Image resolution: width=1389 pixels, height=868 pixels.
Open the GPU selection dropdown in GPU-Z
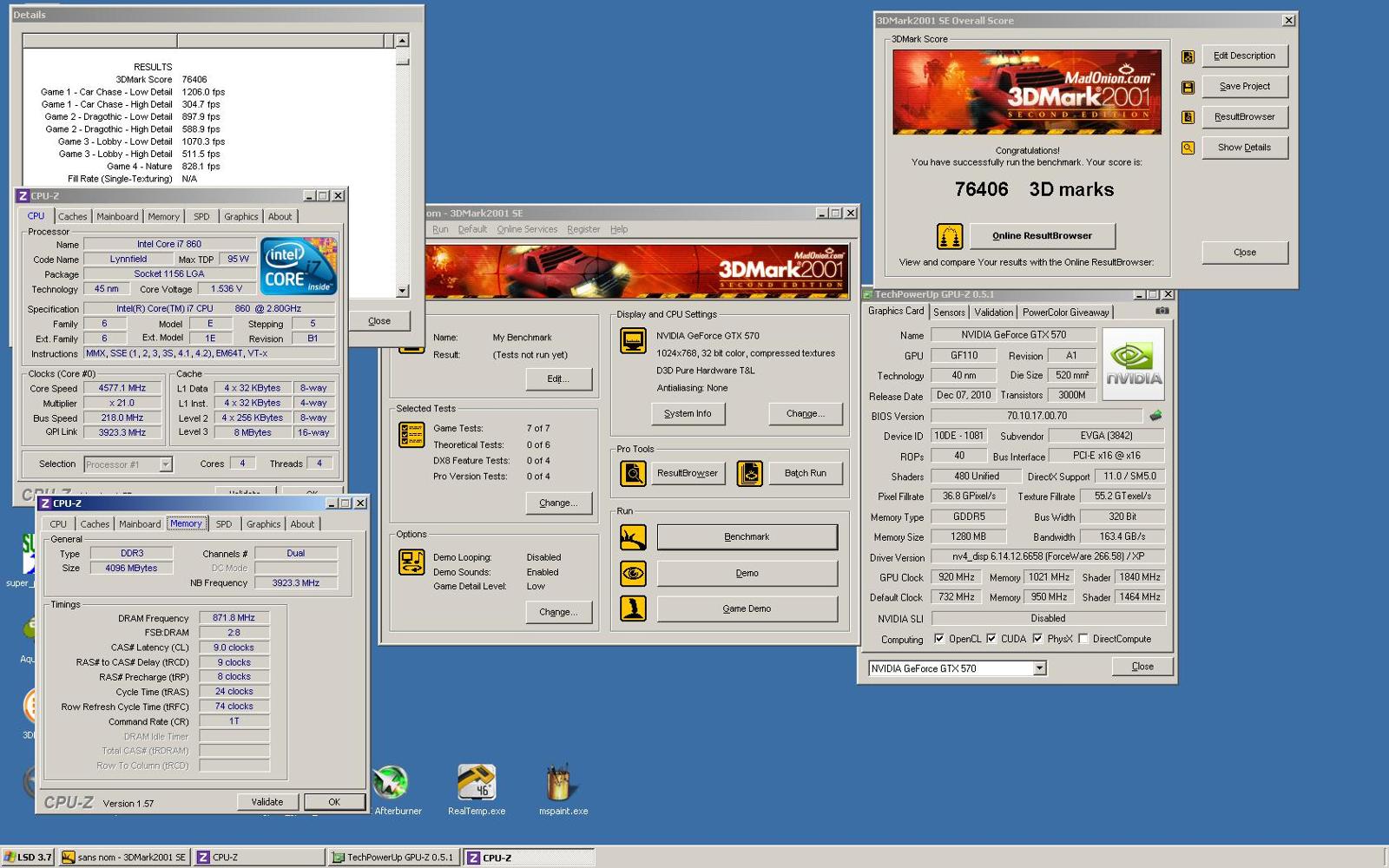point(1039,668)
